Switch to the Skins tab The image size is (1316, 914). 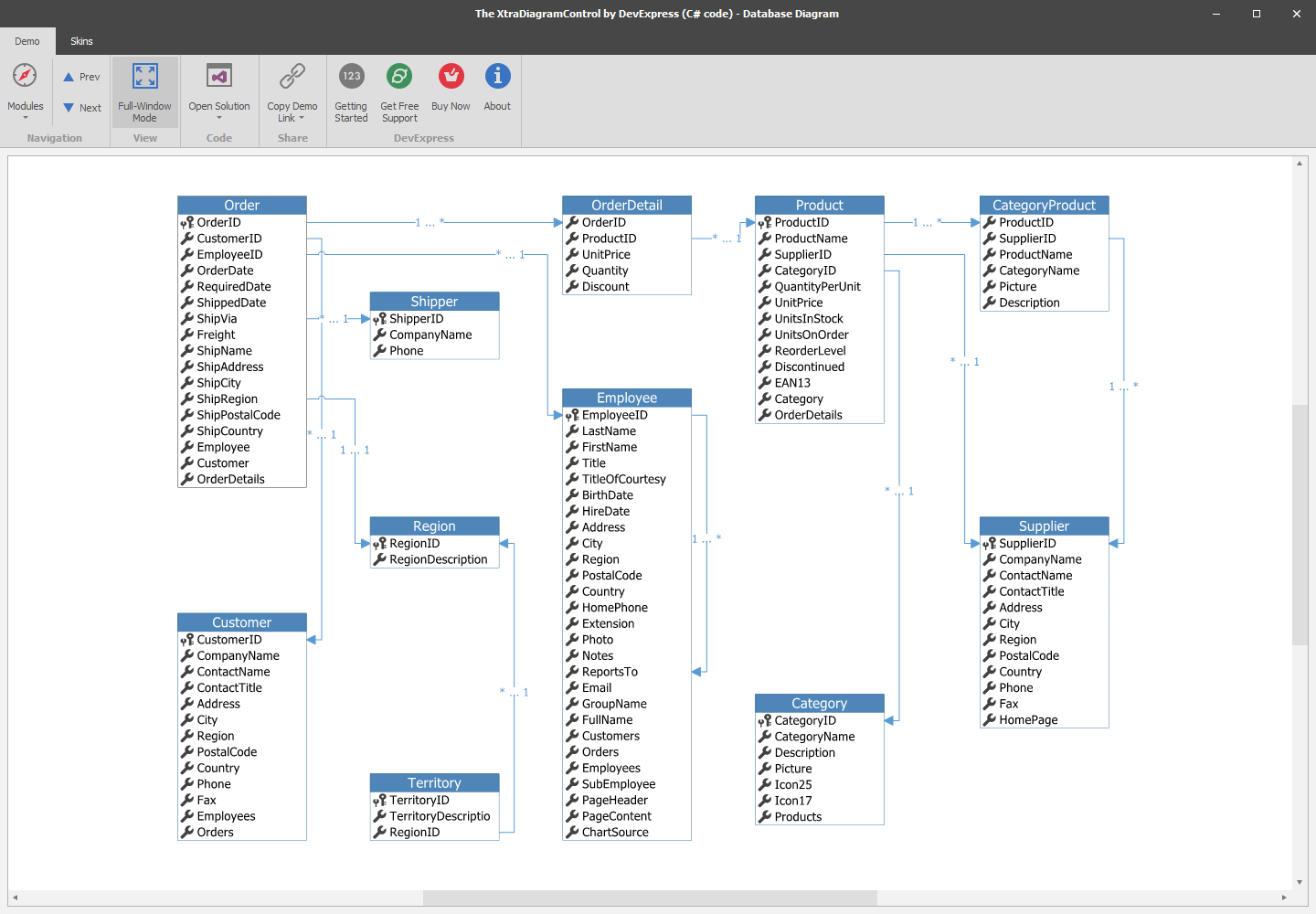pyautogui.click(x=81, y=41)
